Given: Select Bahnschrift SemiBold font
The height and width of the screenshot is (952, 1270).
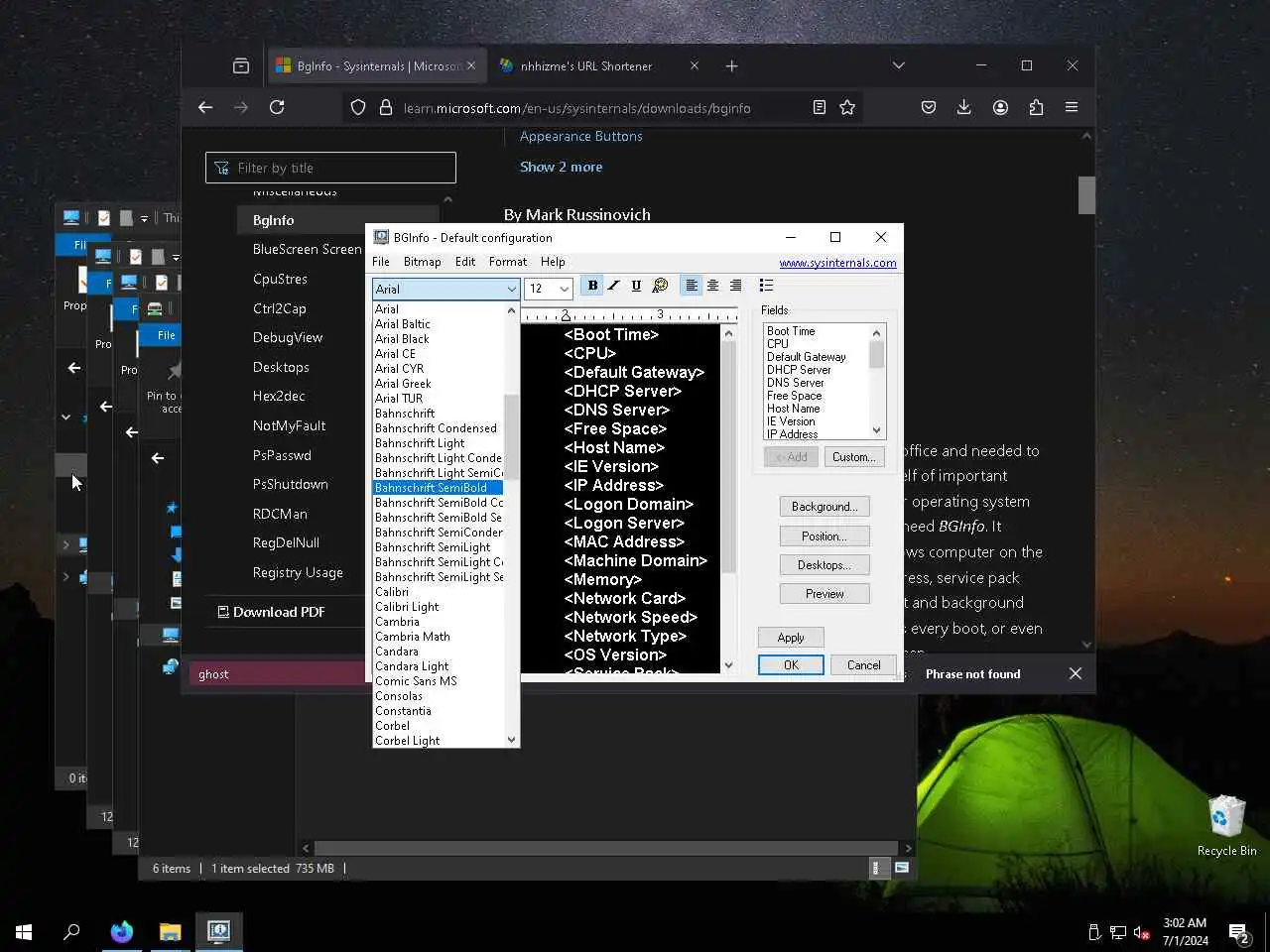Looking at the screenshot, I should click(x=438, y=488).
